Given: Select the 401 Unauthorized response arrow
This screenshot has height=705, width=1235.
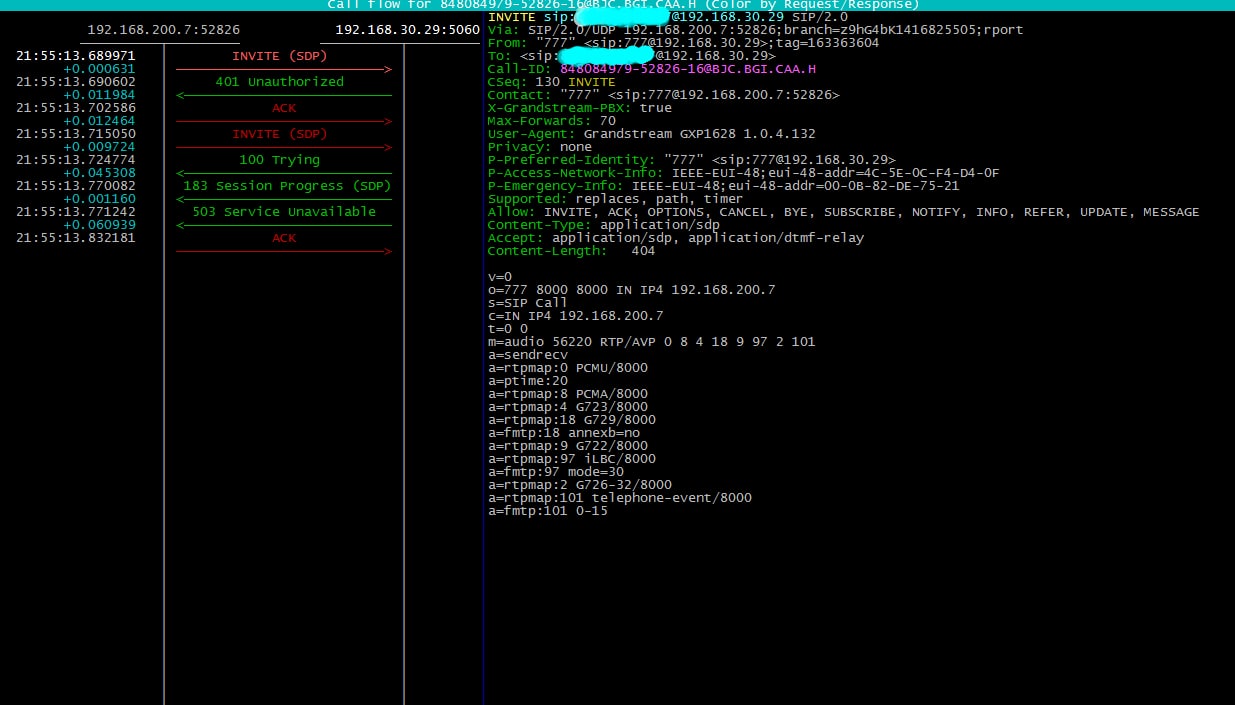Looking at the screenshot, I should (284, 95).
